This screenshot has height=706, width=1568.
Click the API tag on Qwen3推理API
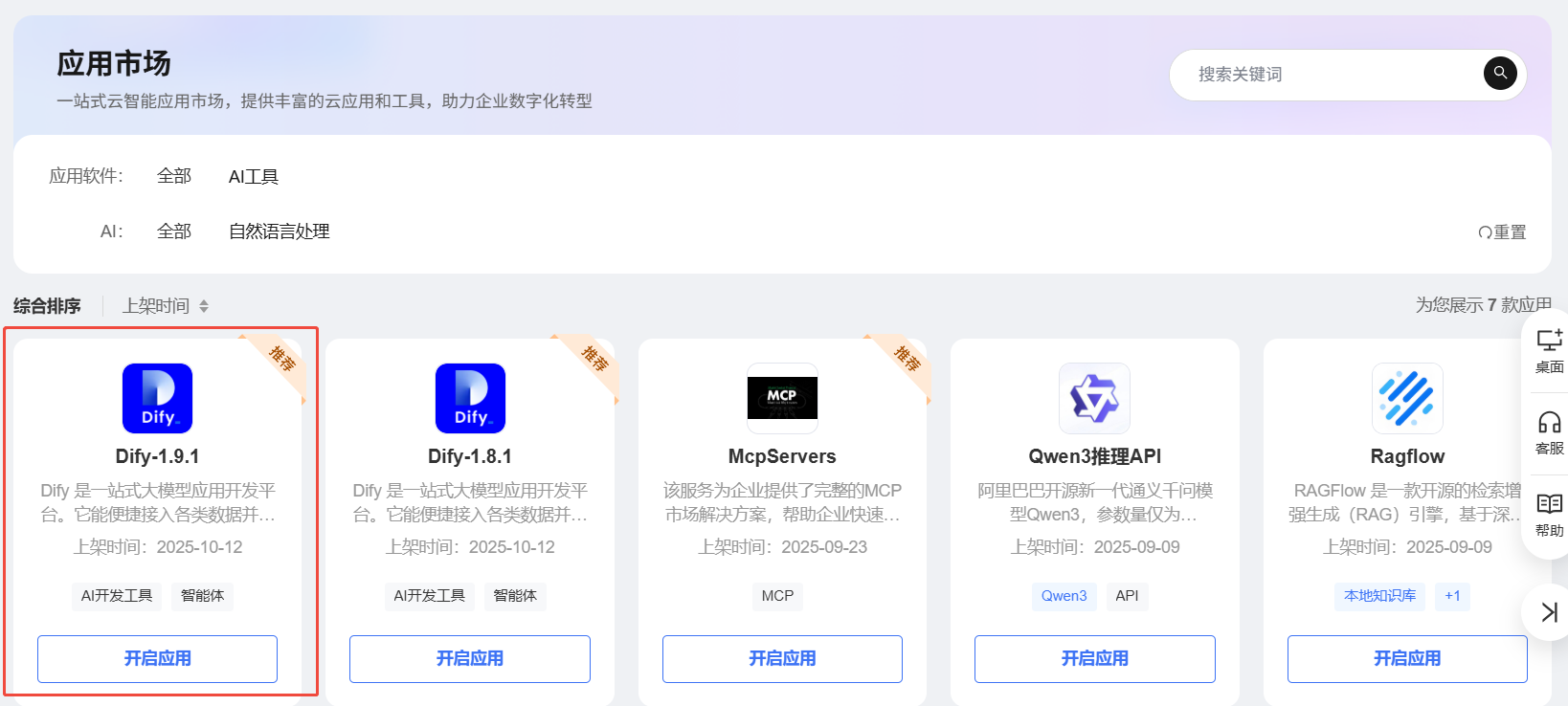point(1128,596)
